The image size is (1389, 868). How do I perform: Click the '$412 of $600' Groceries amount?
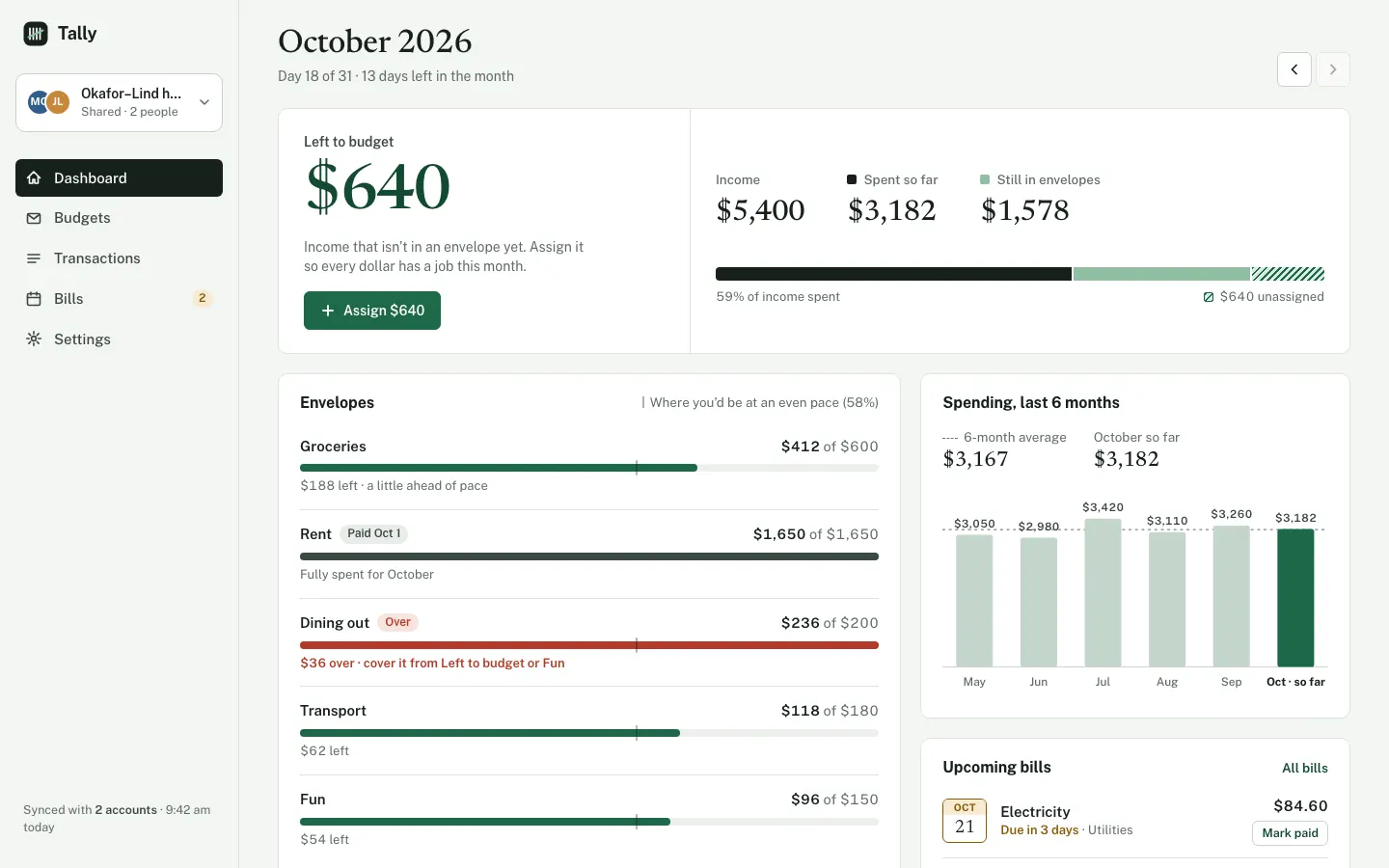830,447
